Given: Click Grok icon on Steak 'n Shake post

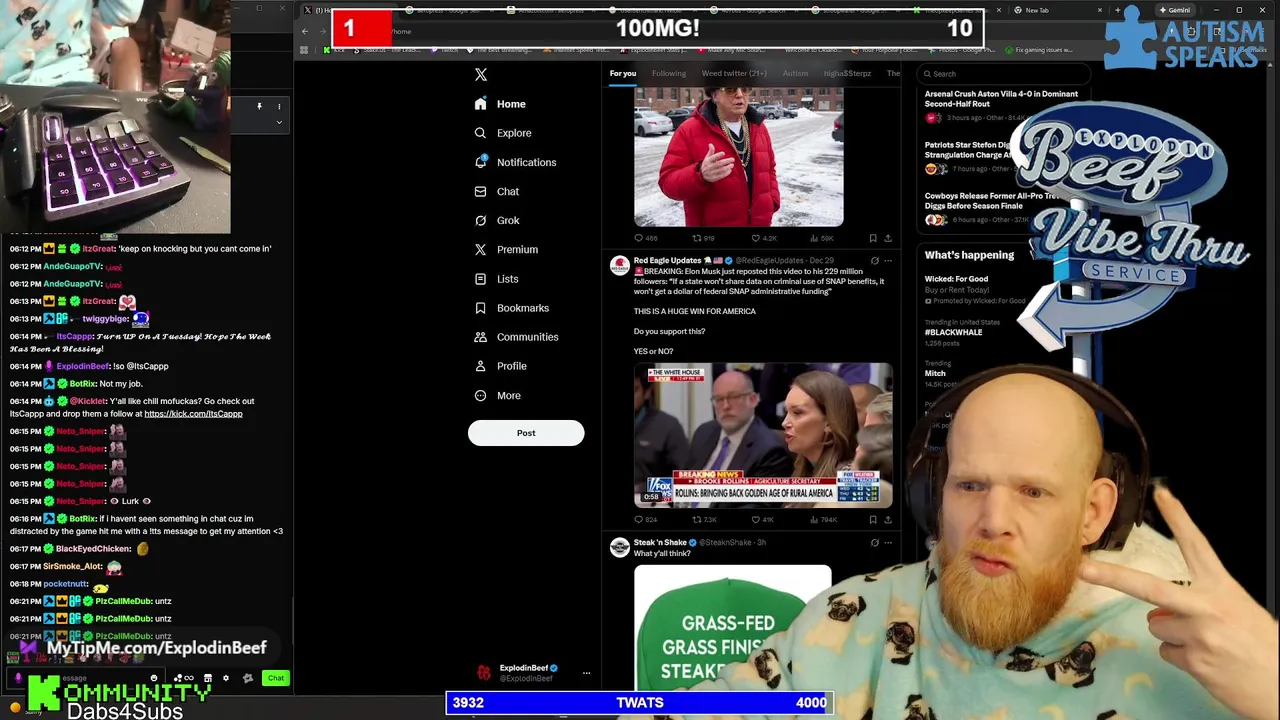Looking at the screenshot, I should point(874,543).
